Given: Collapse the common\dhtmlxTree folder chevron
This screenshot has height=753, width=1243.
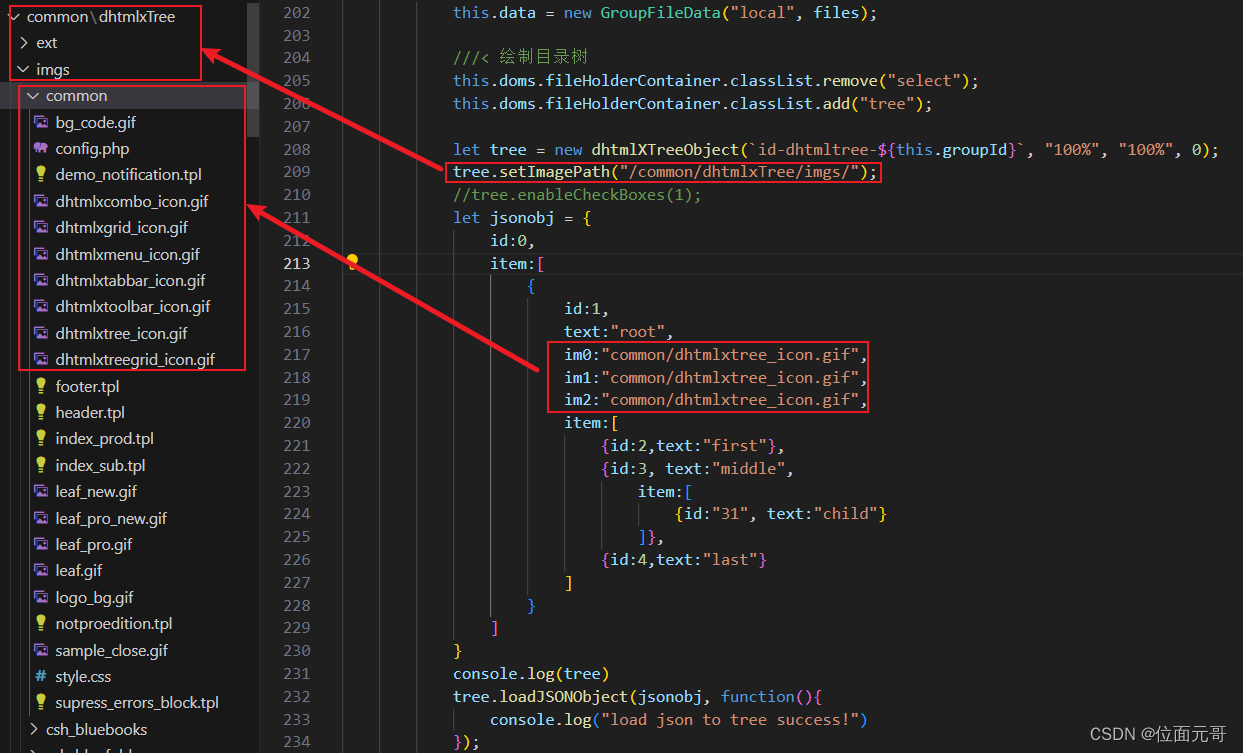Looking at the screenshot, I should click(15, 17).
